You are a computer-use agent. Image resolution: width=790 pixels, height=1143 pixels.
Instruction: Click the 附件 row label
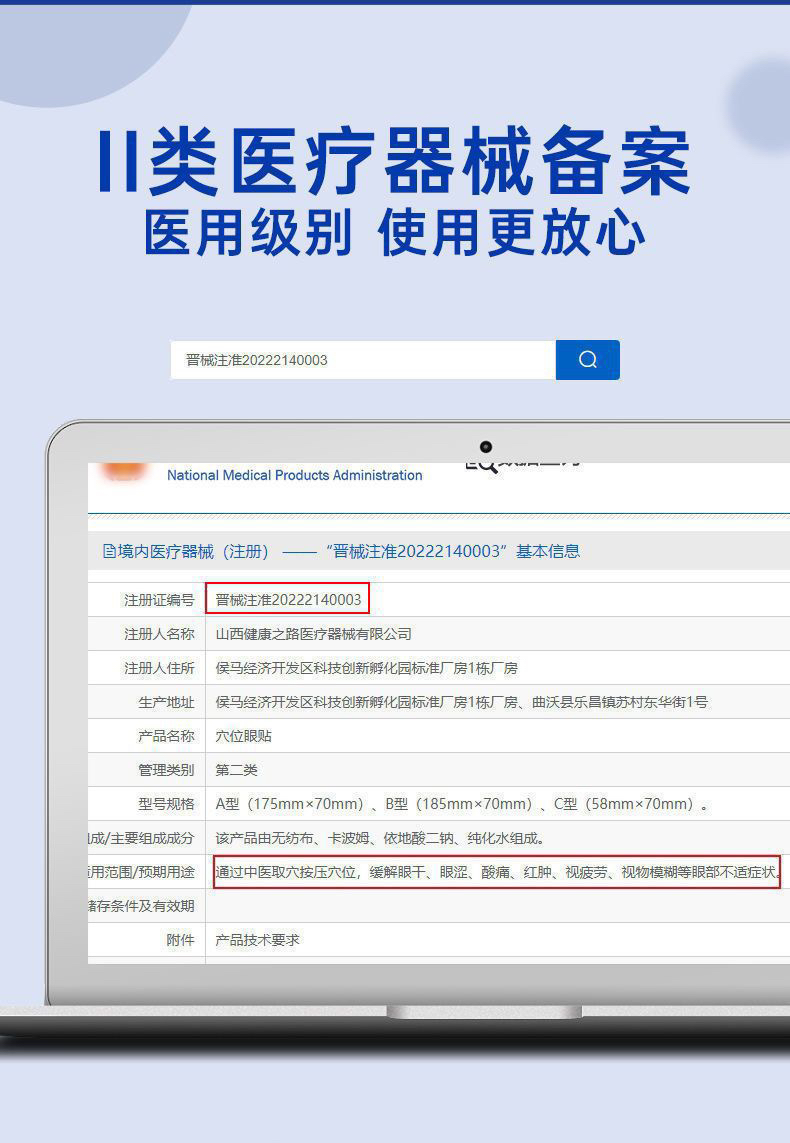pyautogui.click(x=180, y=940)
